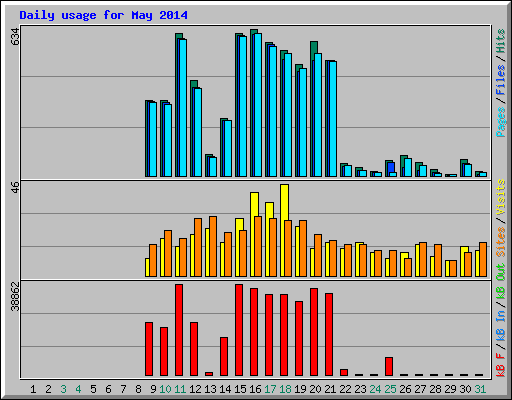Click day 26 on the x-axis
512x400 pixels.
(405, 389)
